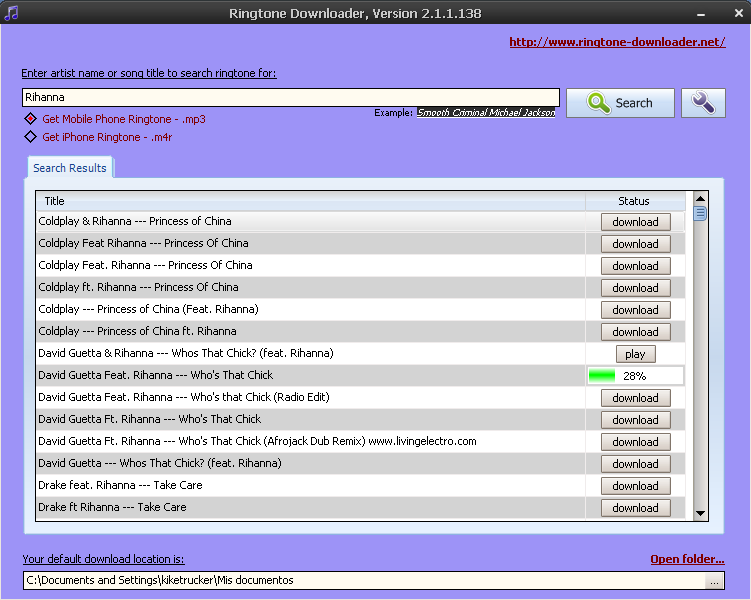Click the music note app icon in title bar

click(x=11, y=12)
